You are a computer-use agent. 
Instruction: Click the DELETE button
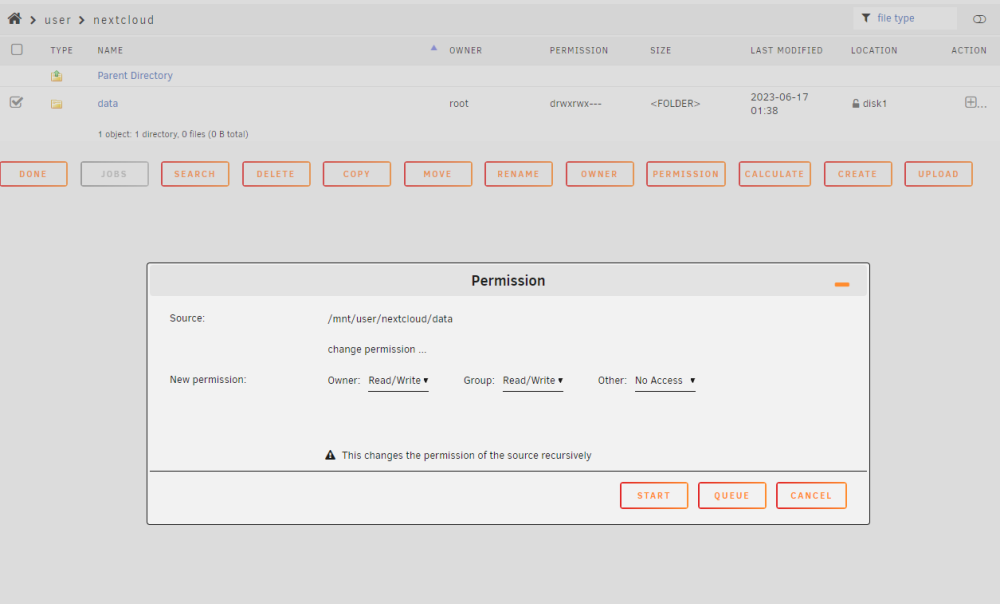tap(276, 173)
